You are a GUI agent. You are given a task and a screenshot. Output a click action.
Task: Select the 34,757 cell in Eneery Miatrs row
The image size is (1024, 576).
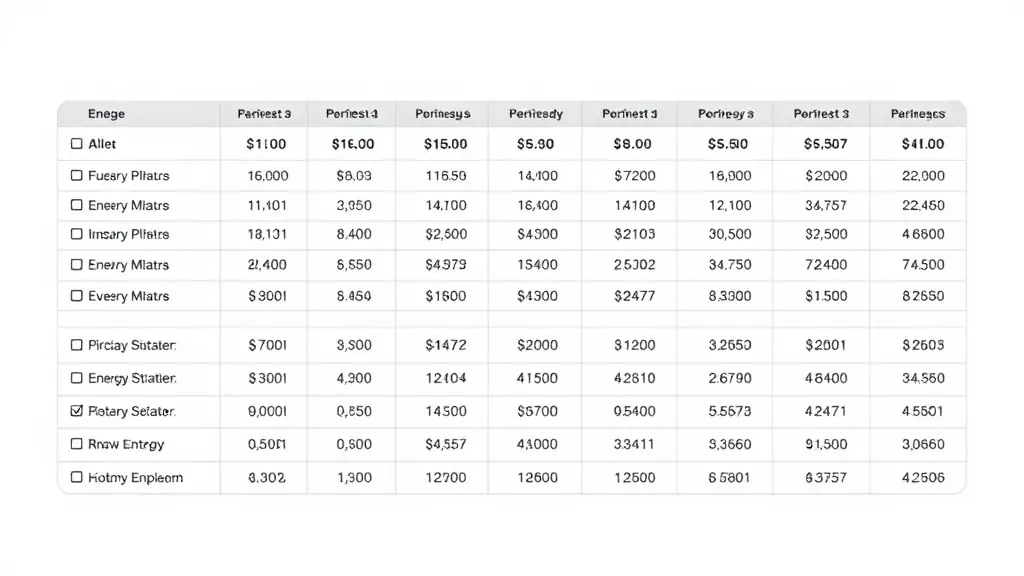point(825,205)
